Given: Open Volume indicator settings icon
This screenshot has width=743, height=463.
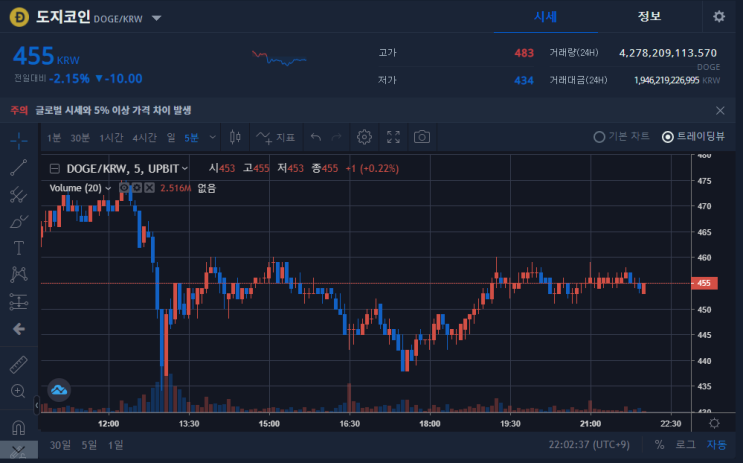Looking at the screenshot, I should pos(137,188).
